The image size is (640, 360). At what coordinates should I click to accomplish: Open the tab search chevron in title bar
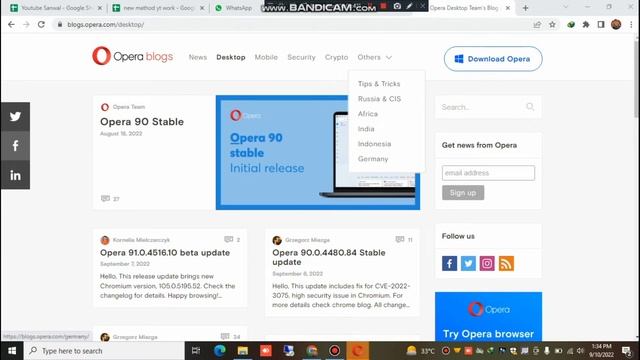tap(565, 7)
